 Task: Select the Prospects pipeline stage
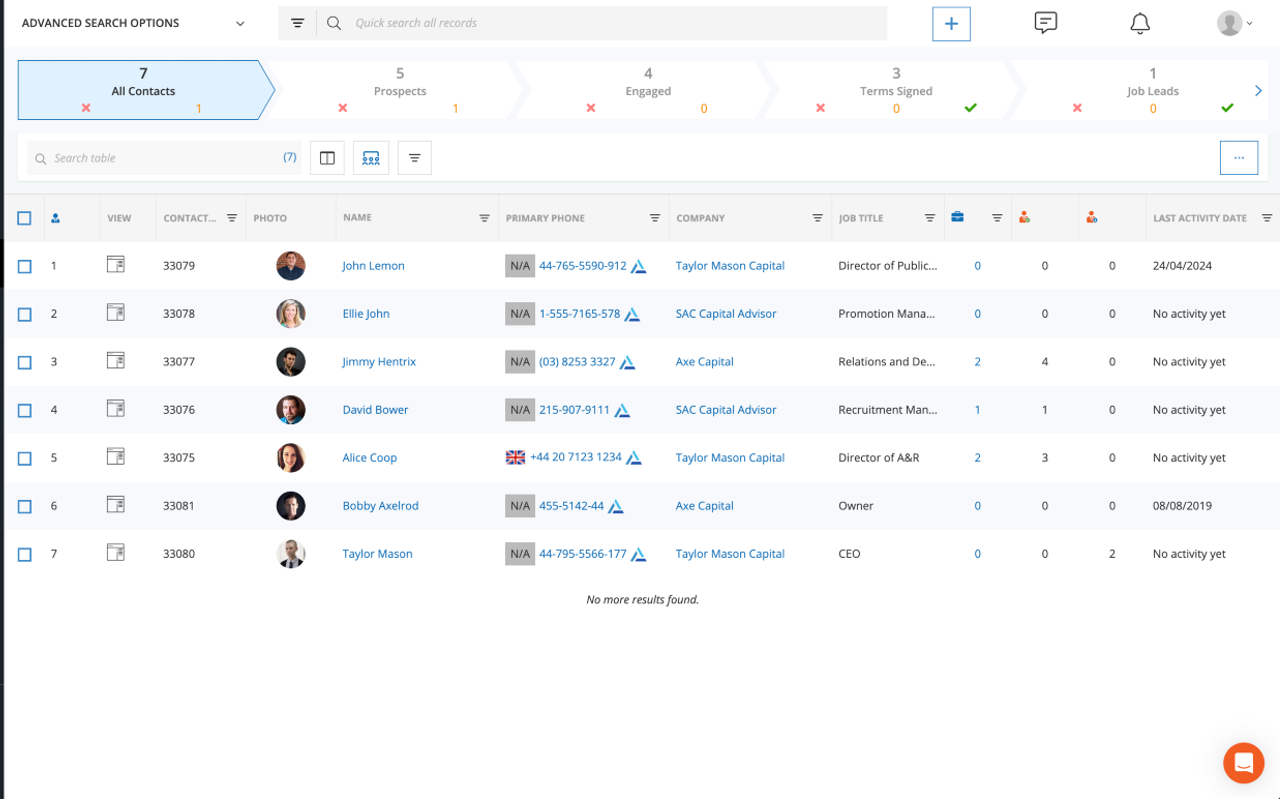point(399,89)
